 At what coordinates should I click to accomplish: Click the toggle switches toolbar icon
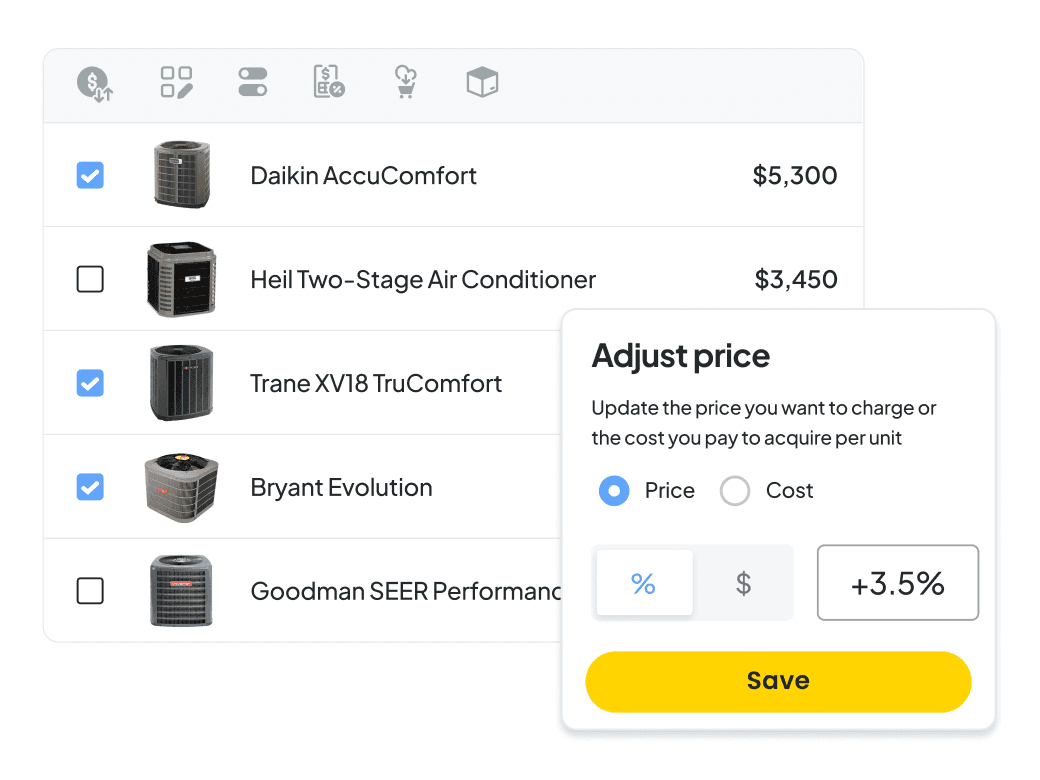253,82
